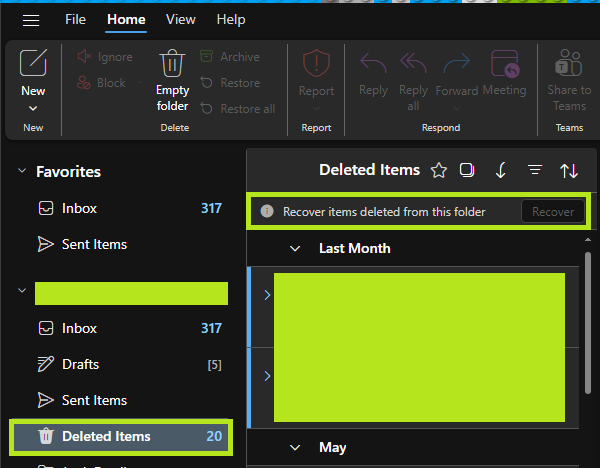Open the Help tab
600x468 pixels.
231,20
